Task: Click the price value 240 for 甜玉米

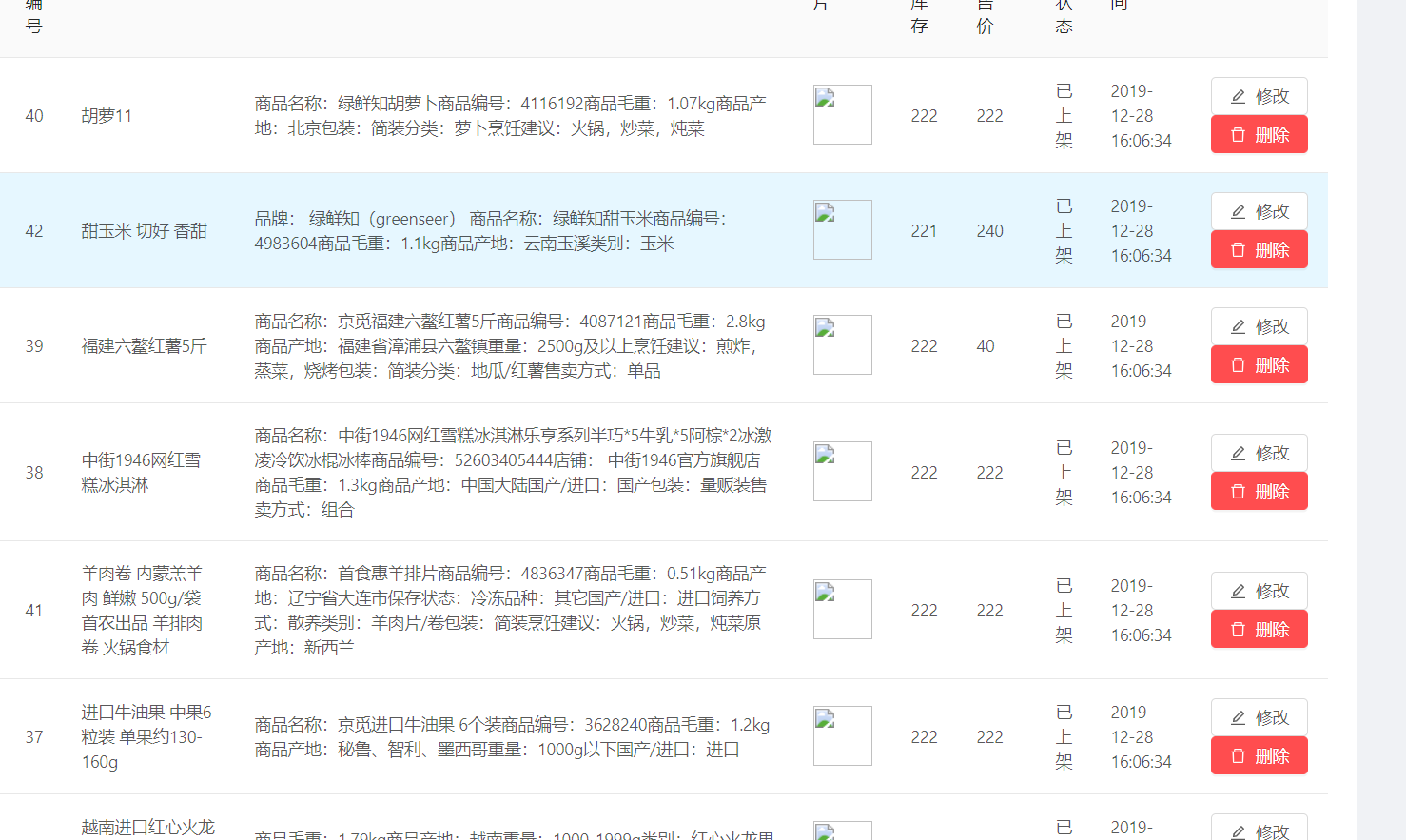Action: (990, 231)
